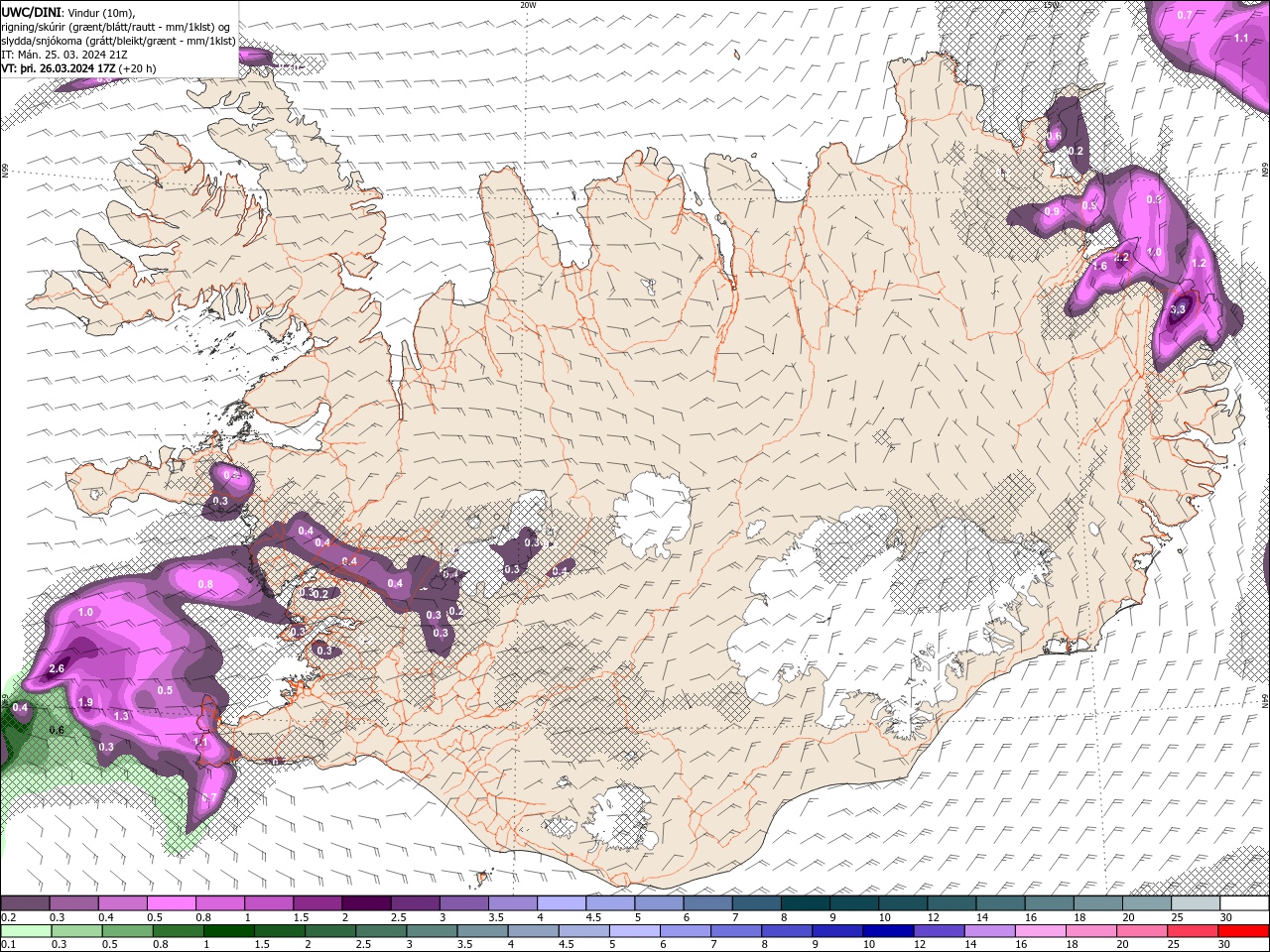Click the 1.9 precipitation value on the map
The width and height of the screenshot is (1270, 952).
pos(85,703)
